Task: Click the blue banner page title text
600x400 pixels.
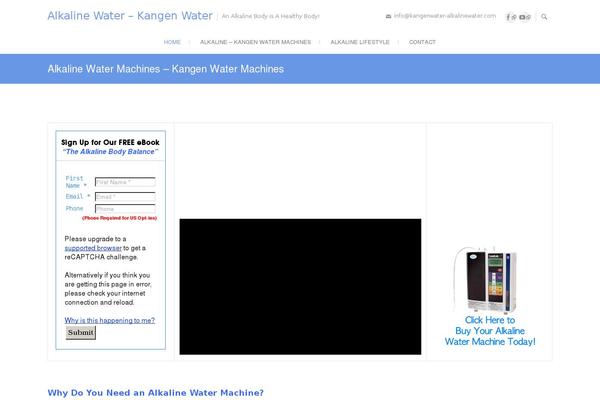Action: pos(166,69)
